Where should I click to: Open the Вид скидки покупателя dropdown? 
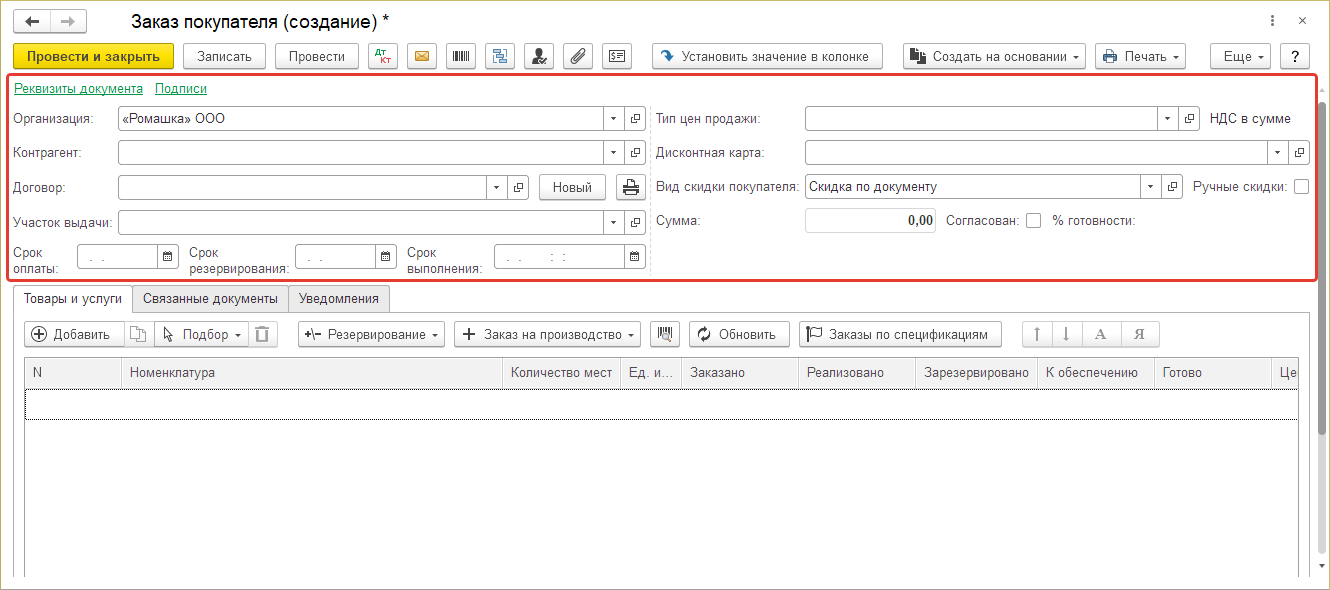[x=1151, y=187]
